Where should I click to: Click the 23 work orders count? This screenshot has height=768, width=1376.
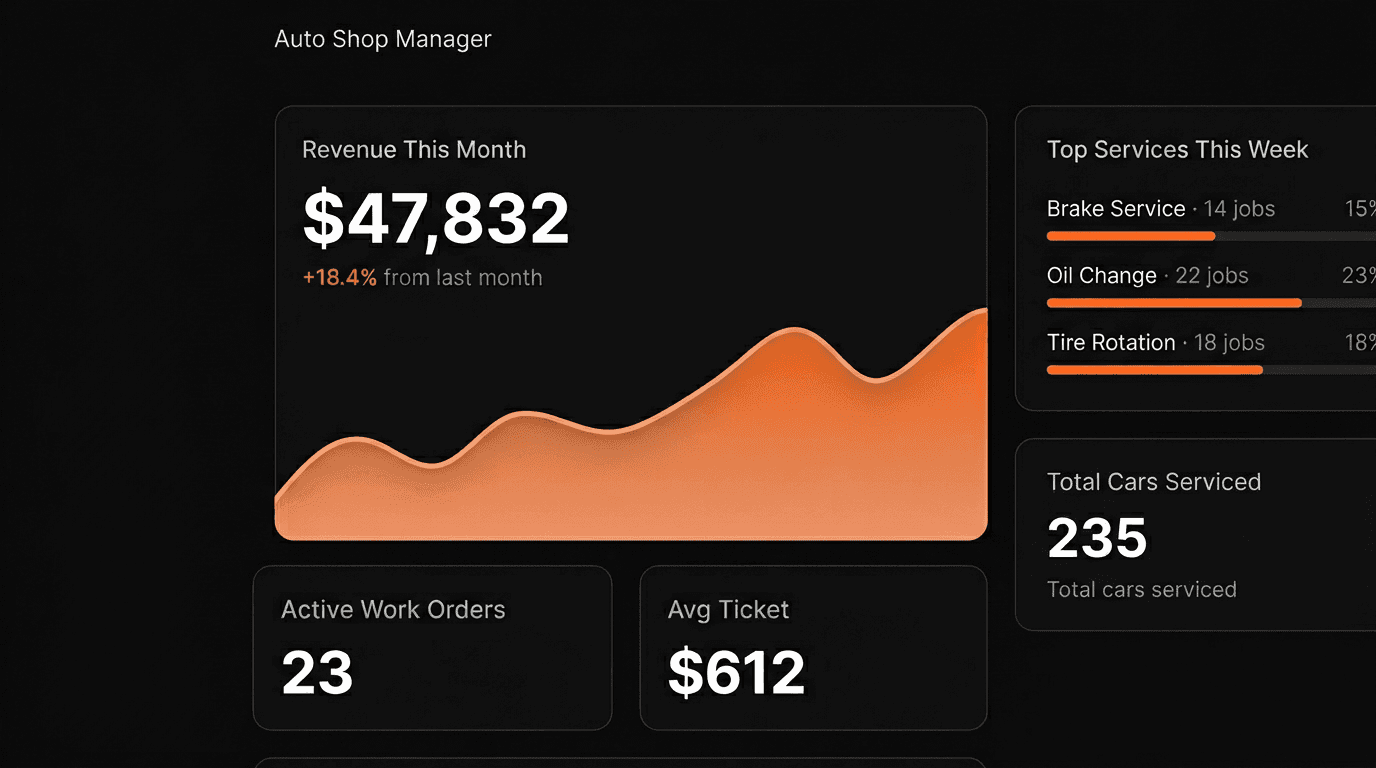[316, 672]
